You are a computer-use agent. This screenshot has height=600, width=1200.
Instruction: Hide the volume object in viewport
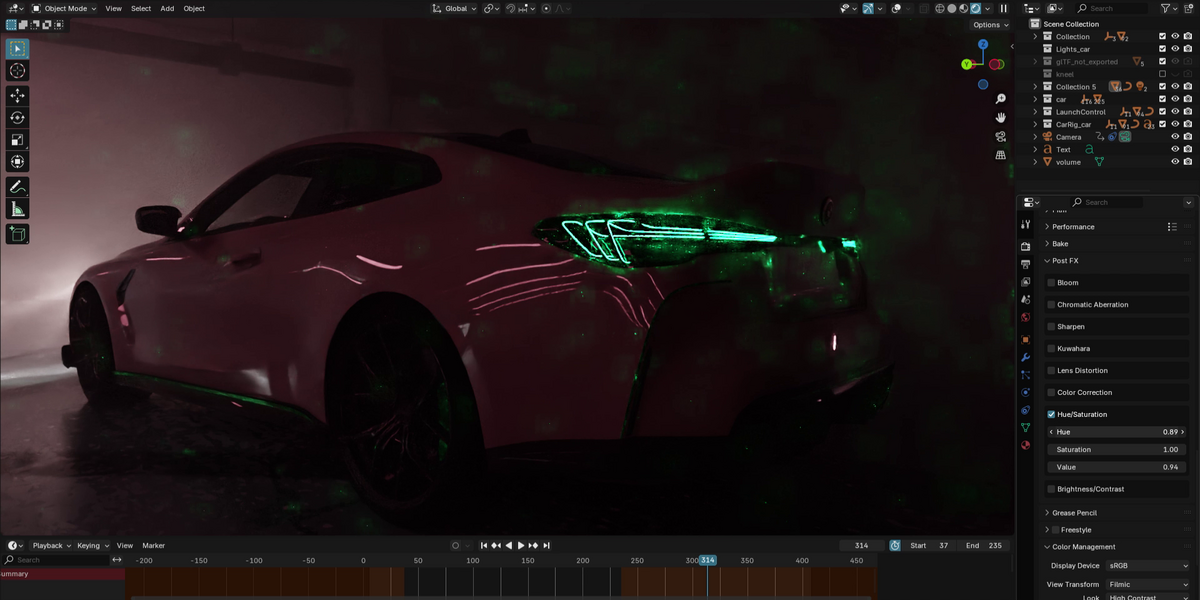click(1175, 162)
